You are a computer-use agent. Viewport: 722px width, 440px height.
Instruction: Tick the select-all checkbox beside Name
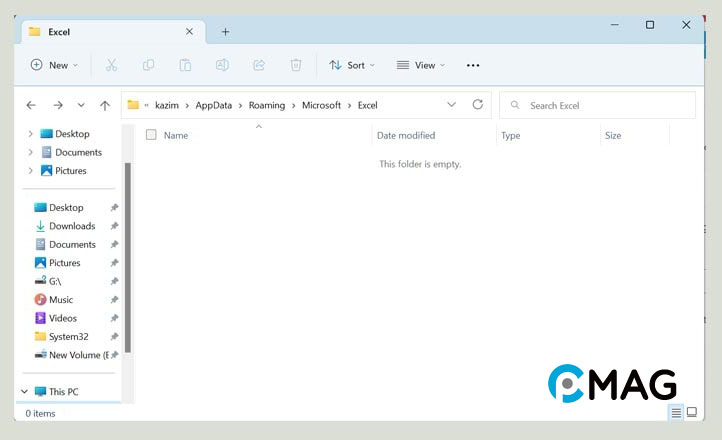pos(151,135)
